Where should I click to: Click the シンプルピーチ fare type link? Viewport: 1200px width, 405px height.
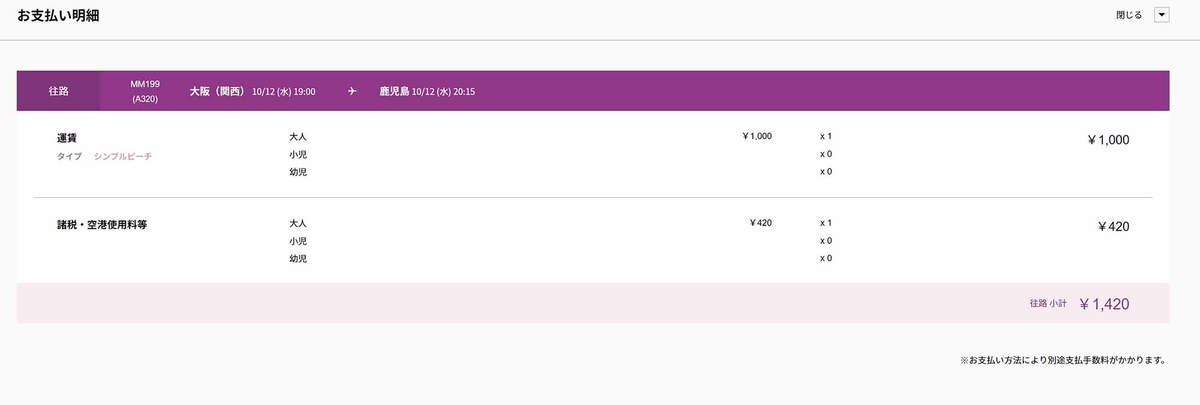(123, 157)
